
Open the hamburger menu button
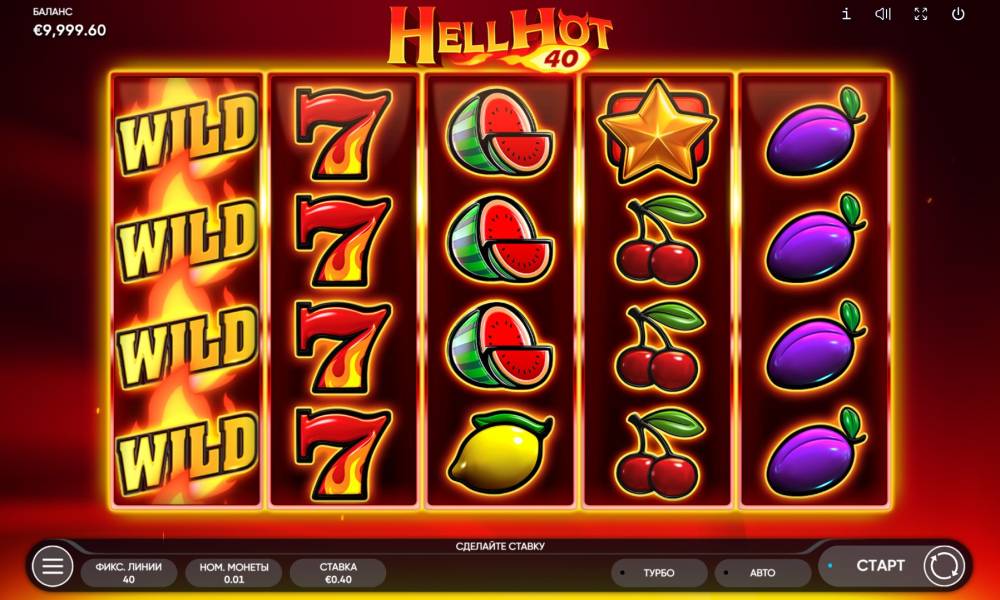coord(52,565)
